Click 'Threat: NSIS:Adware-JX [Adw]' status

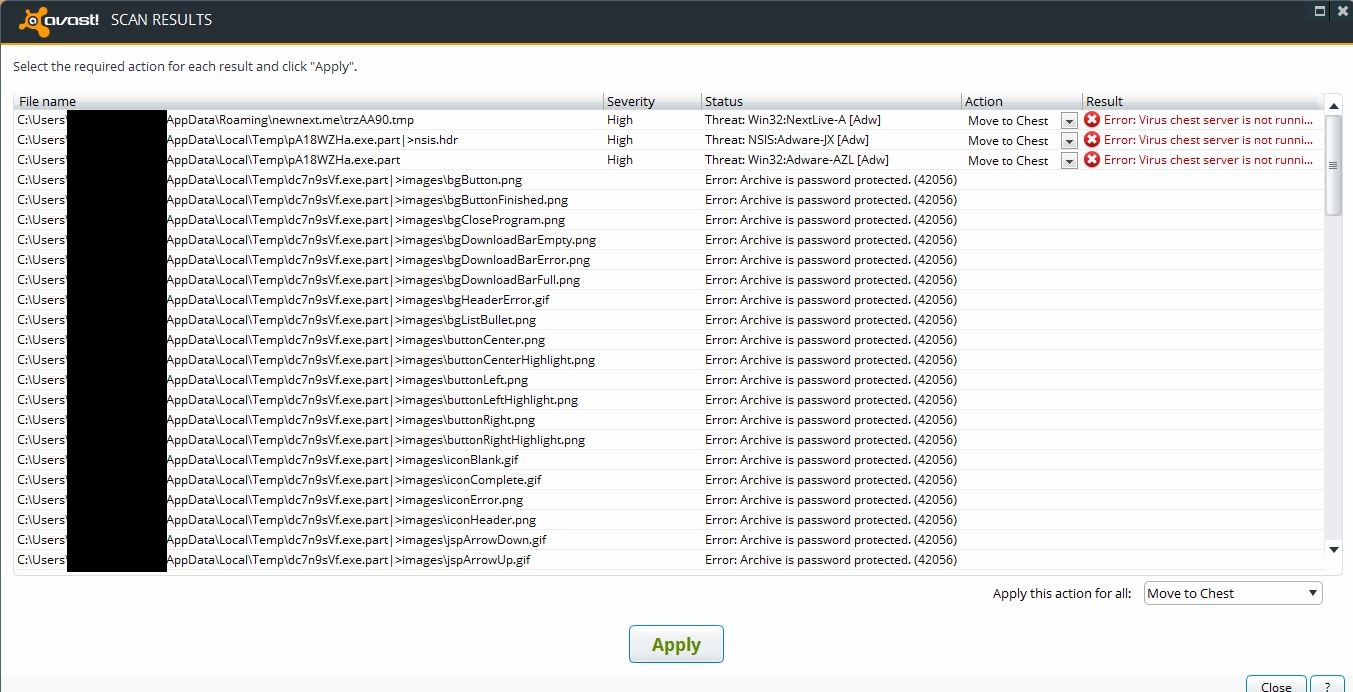tap(787, 140)
